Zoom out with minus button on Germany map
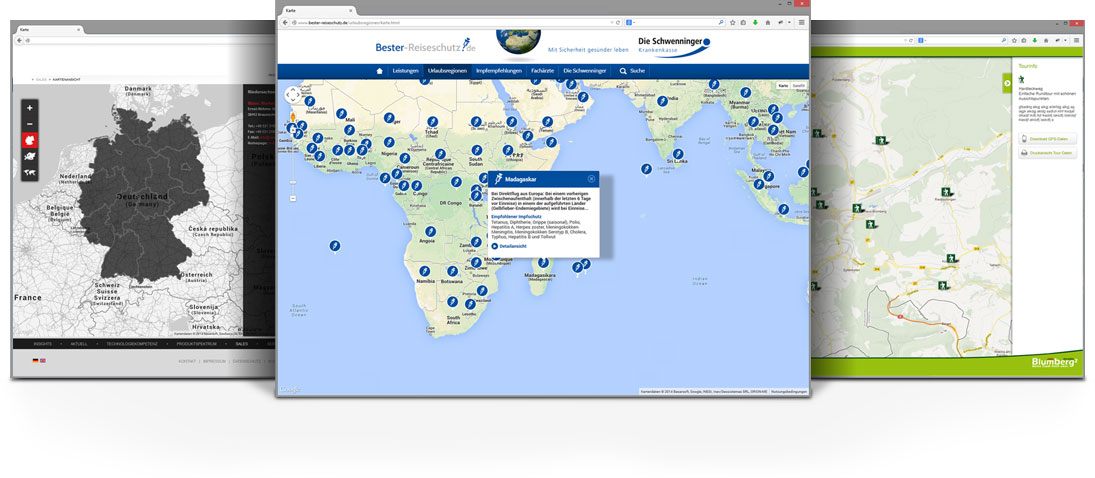 [29, 124]
